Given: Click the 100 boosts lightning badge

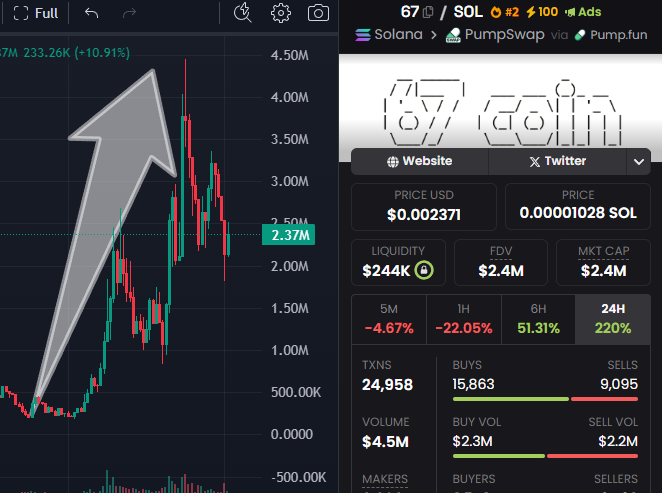Looking at the screenshot, I should pos(542,12).
